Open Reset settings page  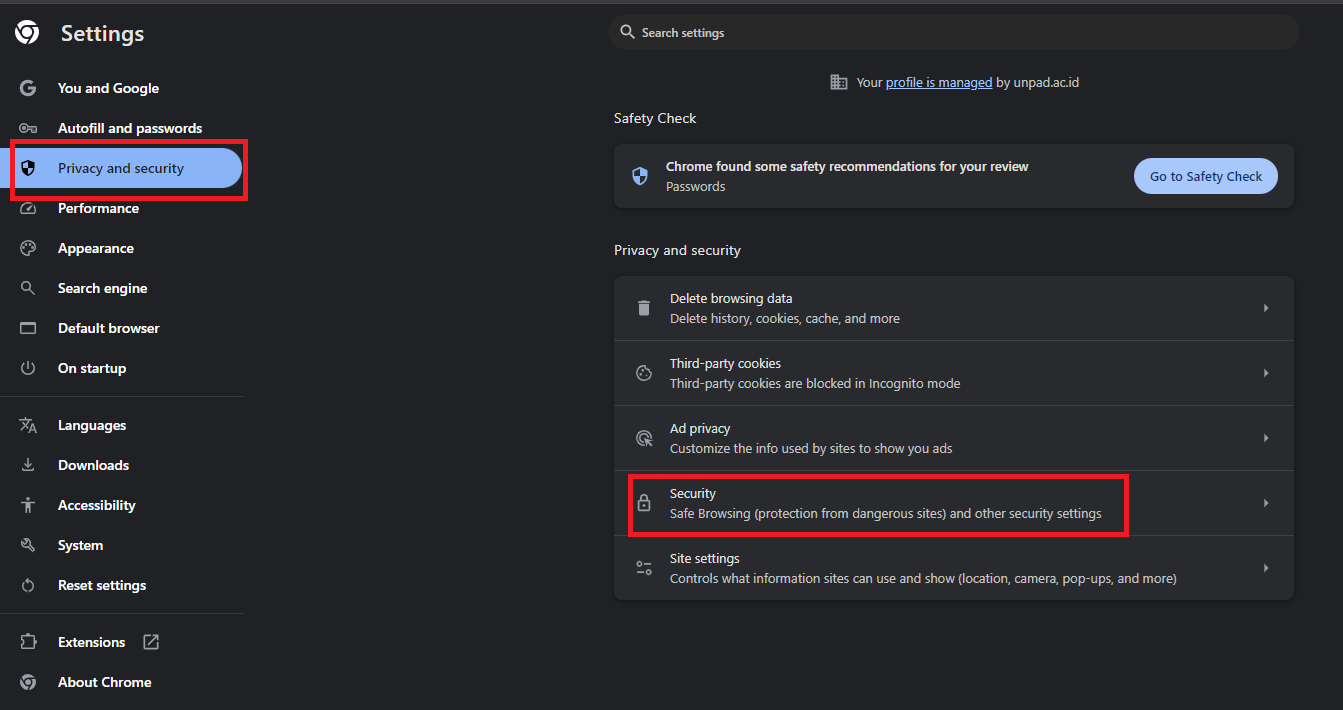[102, 585]
